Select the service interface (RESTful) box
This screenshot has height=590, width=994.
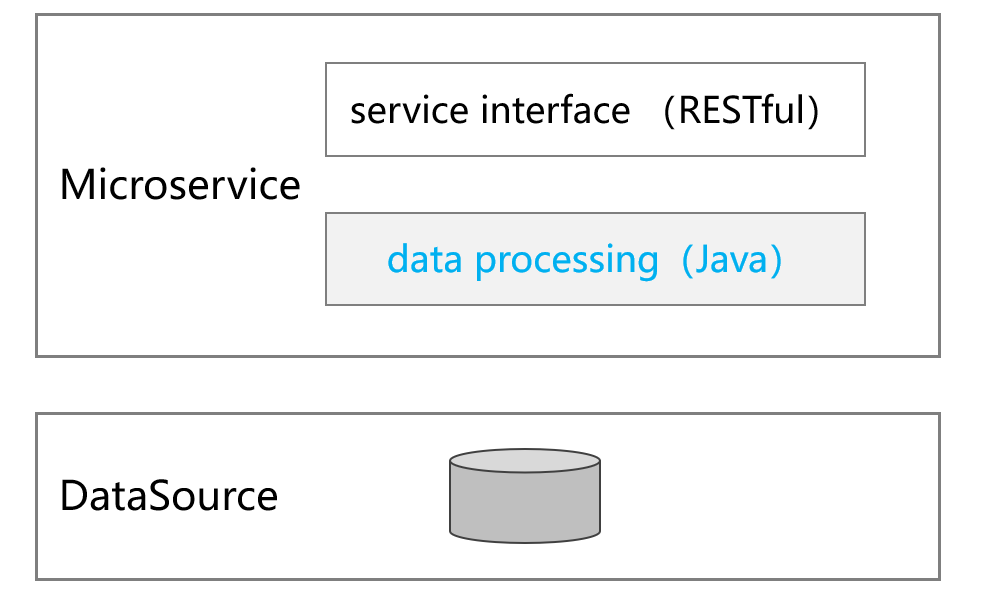pyautogui.click(x=595, y=110)
